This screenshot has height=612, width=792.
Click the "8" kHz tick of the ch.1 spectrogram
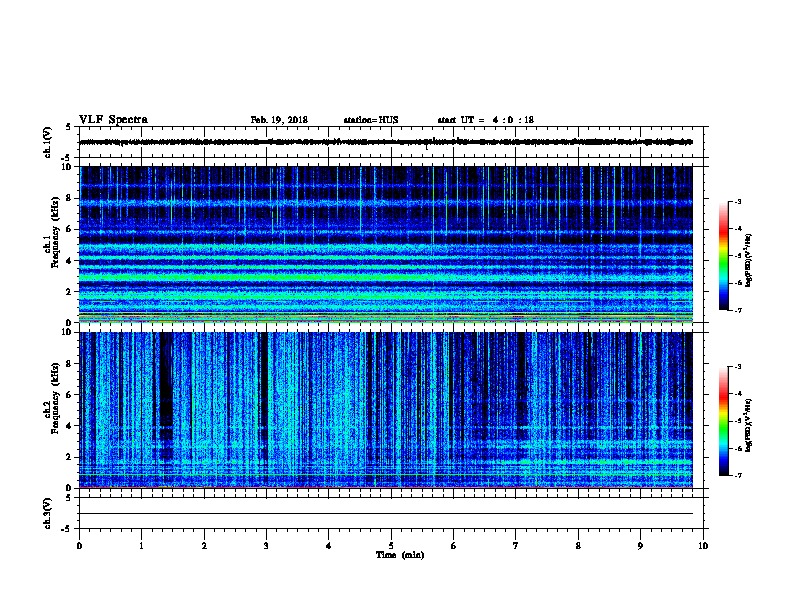(71, 198)
